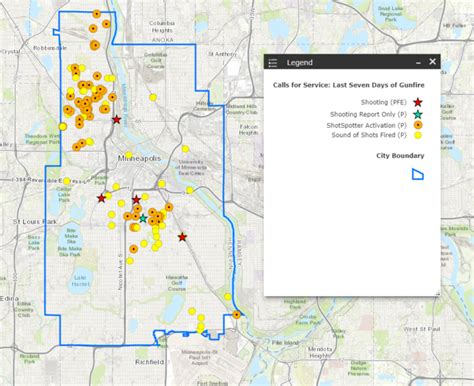Click the blue City Boundary legend symbol
The width and height of the screenshot is (474, 386).
pyautogui.click(x=418, y=174)
